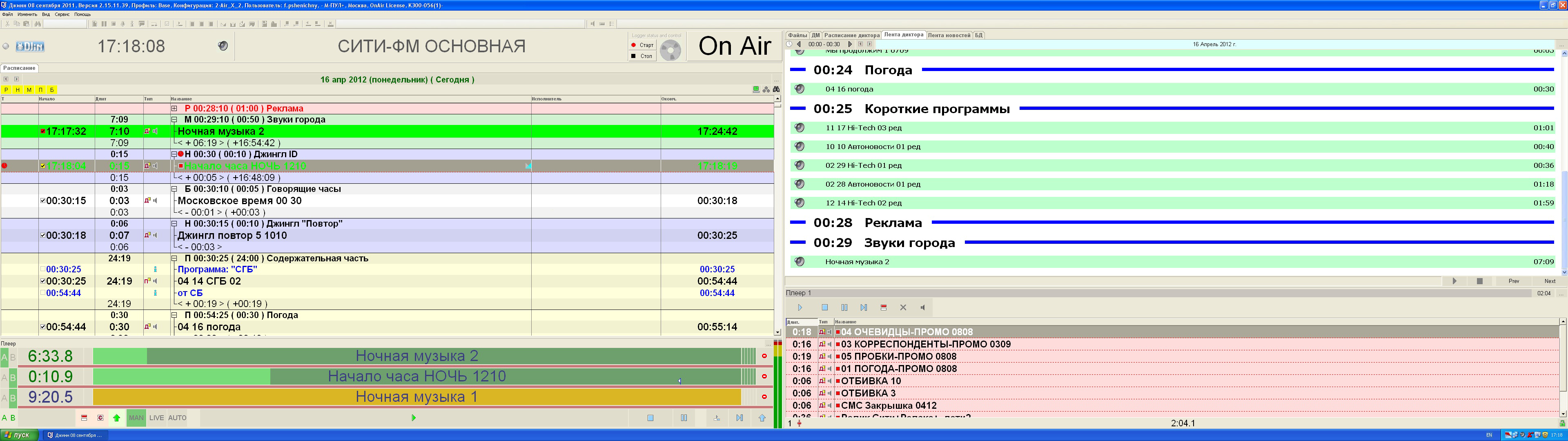Expand the Содержательная часть program row
The height and width of the screenshot is (441, 1568).
point(169,258)
